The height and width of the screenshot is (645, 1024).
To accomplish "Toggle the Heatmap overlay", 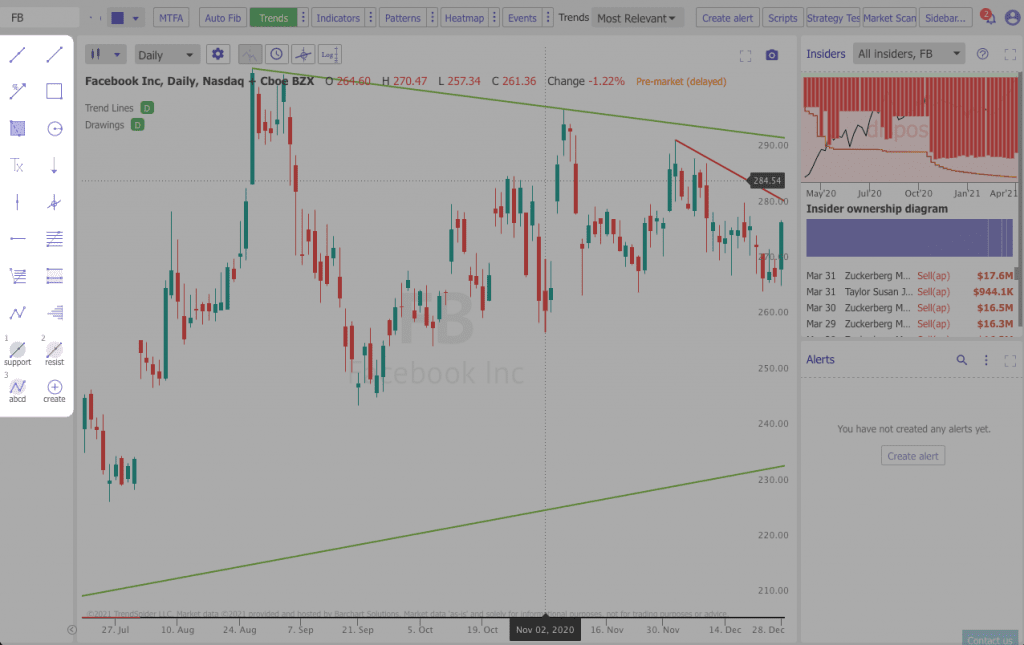I will click(464, 18).
